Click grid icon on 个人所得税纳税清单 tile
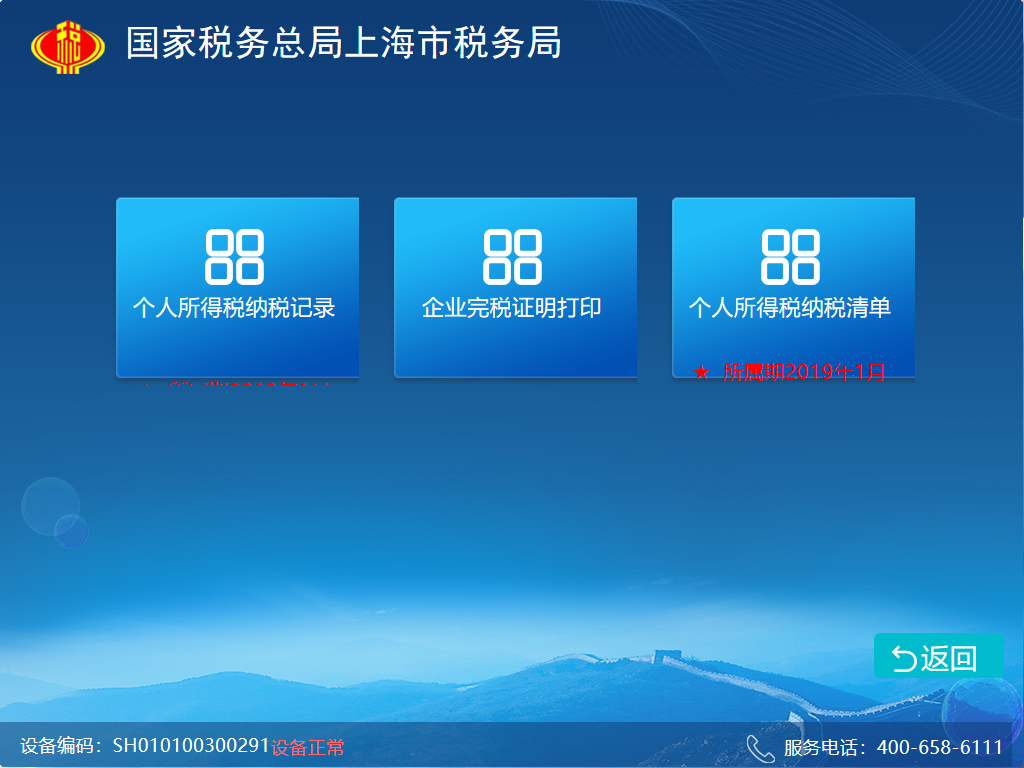 790,257
